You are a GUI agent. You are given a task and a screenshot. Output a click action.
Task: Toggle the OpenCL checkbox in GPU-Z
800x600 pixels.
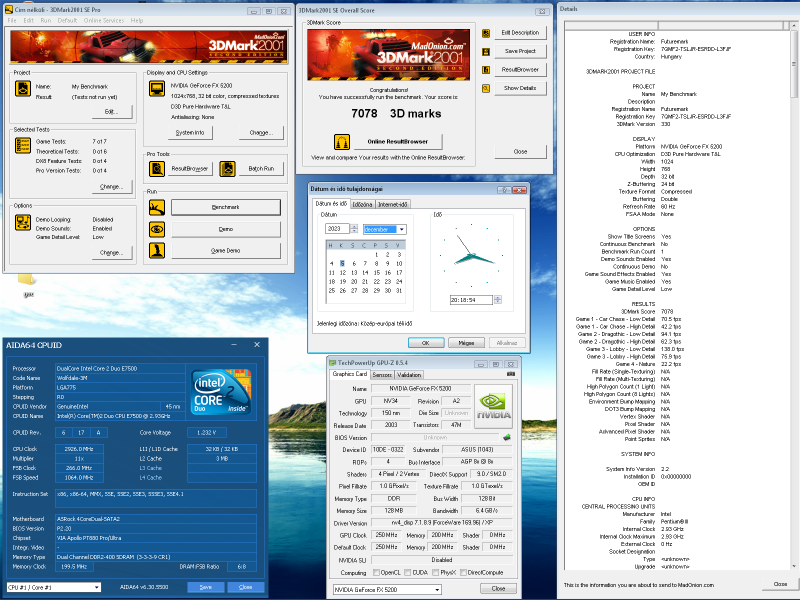pyautogui.click(x=376, y=572)
